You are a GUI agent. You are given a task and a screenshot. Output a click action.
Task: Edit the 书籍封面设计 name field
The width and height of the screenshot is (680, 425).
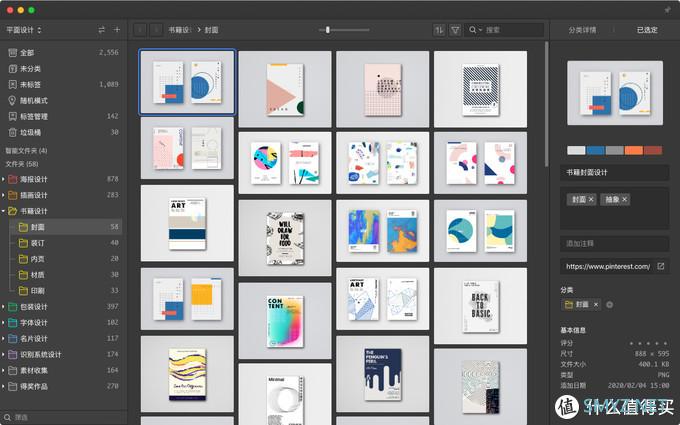click(x=615, y=173)
